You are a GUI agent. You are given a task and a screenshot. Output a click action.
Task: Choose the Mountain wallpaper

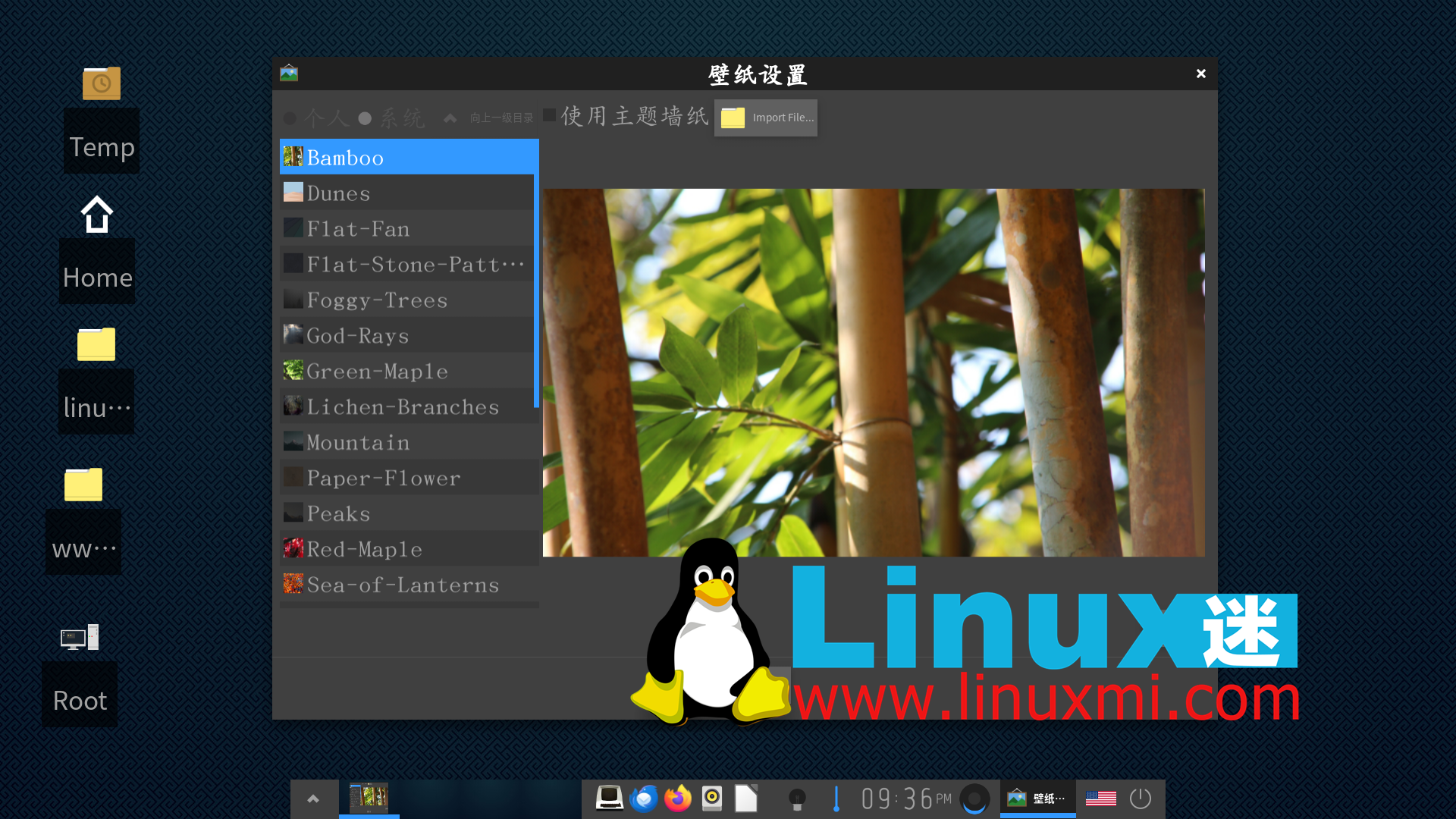coord(409,442)
